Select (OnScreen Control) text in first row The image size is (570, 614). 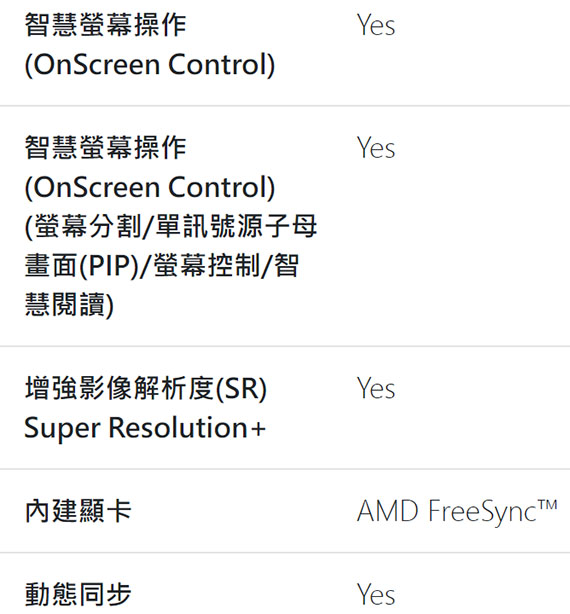pos(150,65)
